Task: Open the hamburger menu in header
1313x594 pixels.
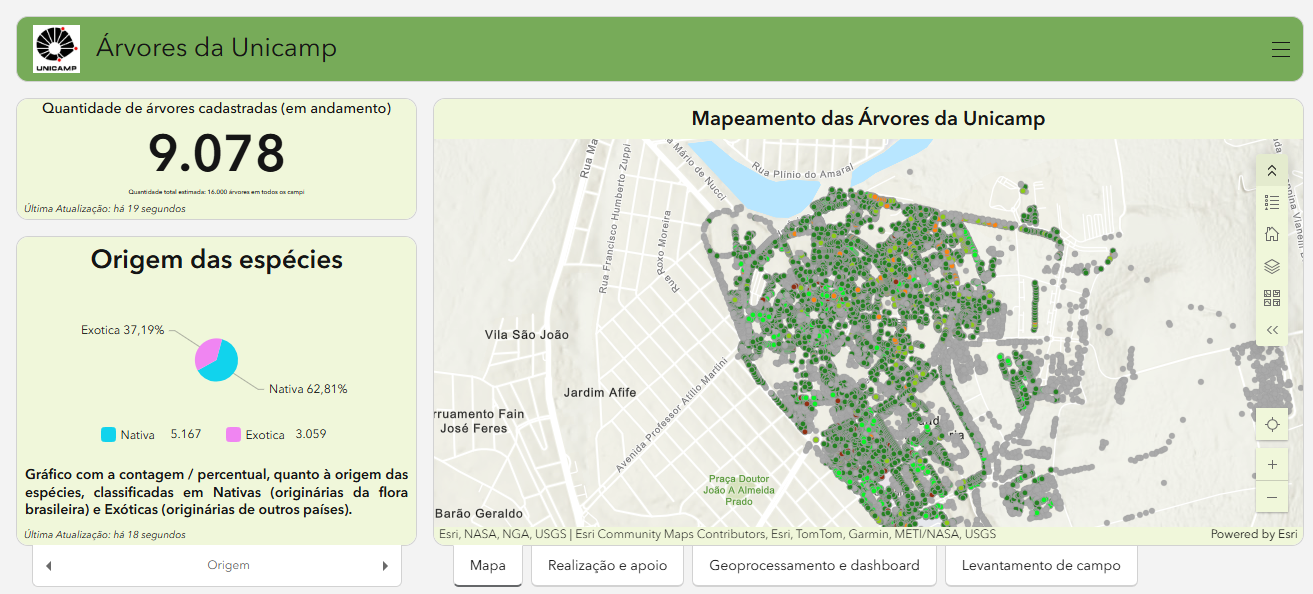Action: coord(1280,49)
